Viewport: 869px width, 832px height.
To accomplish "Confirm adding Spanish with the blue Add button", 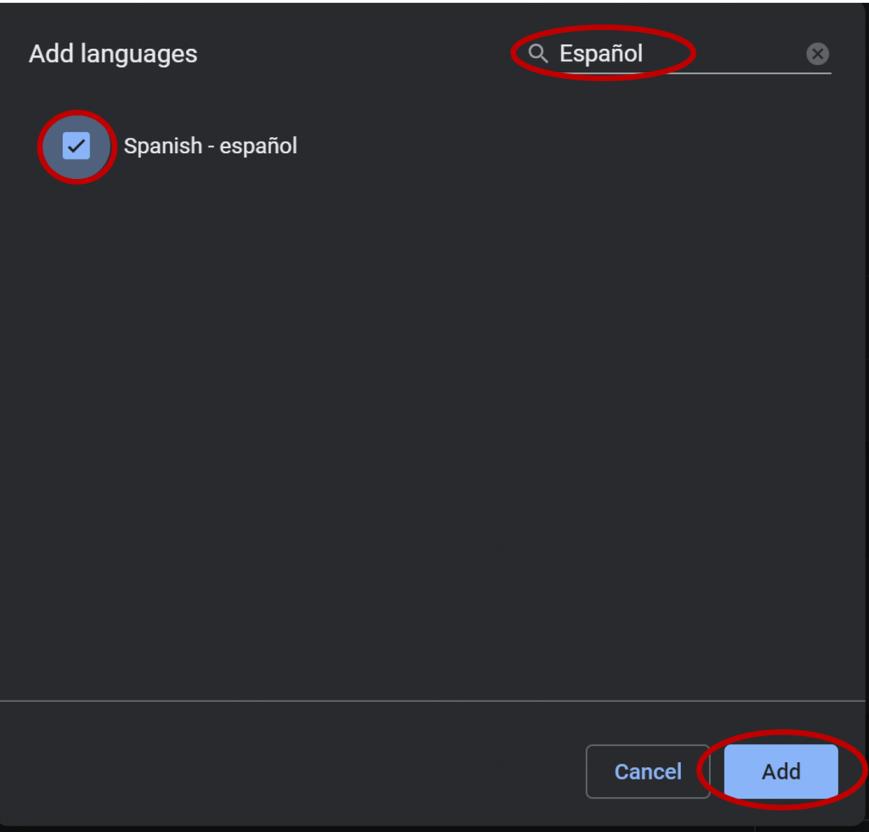I will 781,771.
